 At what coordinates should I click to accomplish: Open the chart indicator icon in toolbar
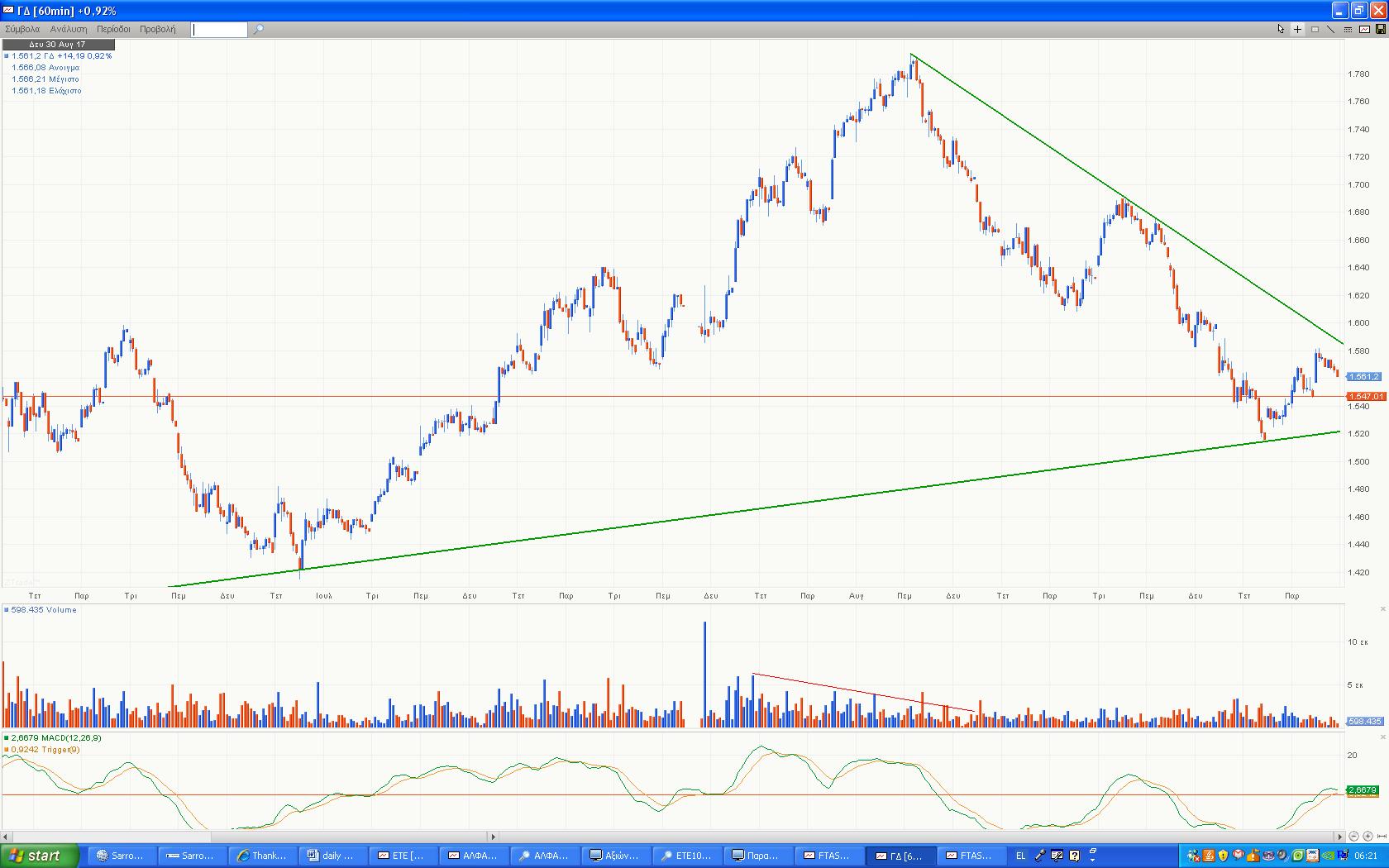(1364, 29)
